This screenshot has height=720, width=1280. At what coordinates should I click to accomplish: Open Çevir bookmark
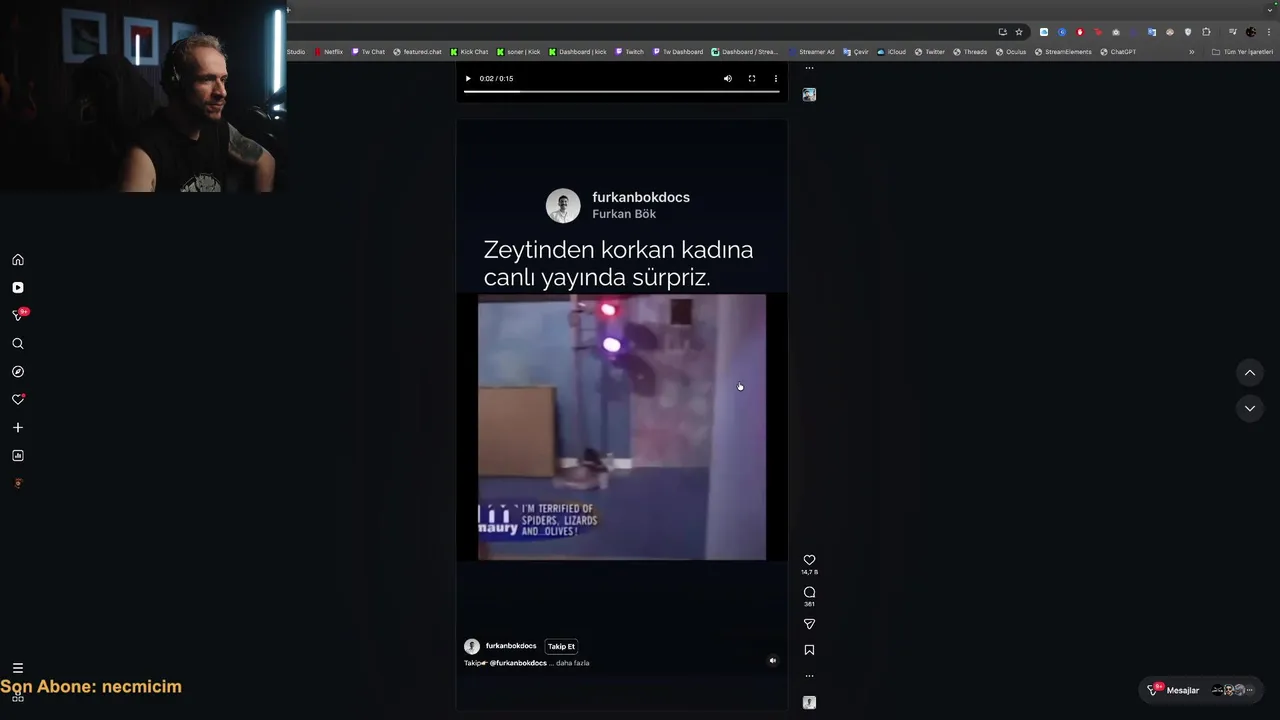(x=856, y=52)
